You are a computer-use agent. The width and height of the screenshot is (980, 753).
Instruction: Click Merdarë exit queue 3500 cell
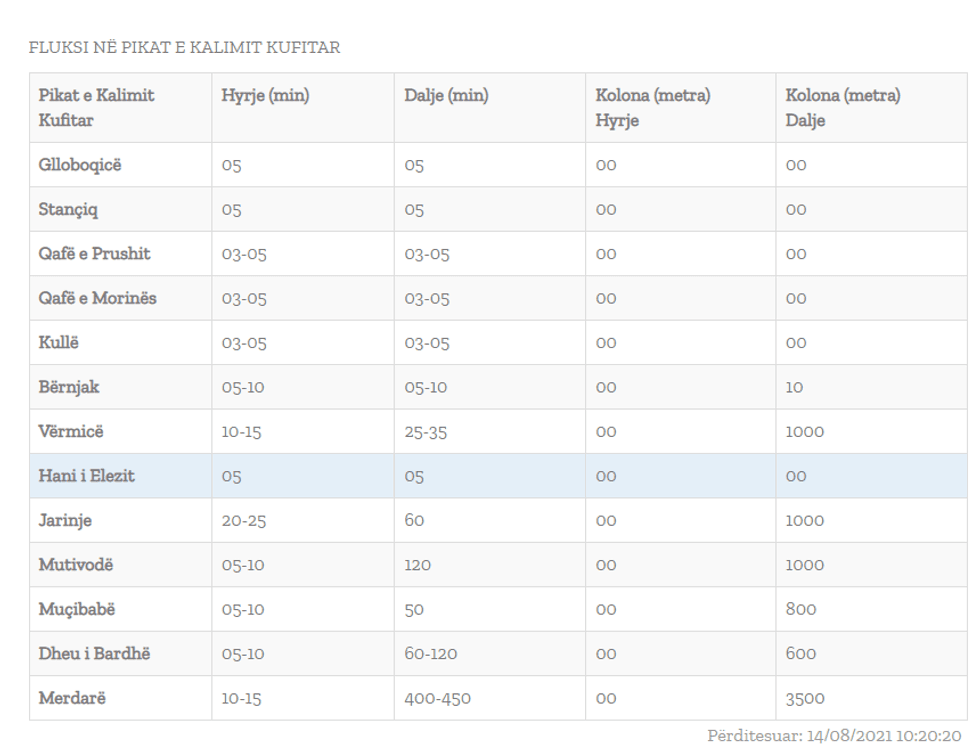tap(805, 698)
